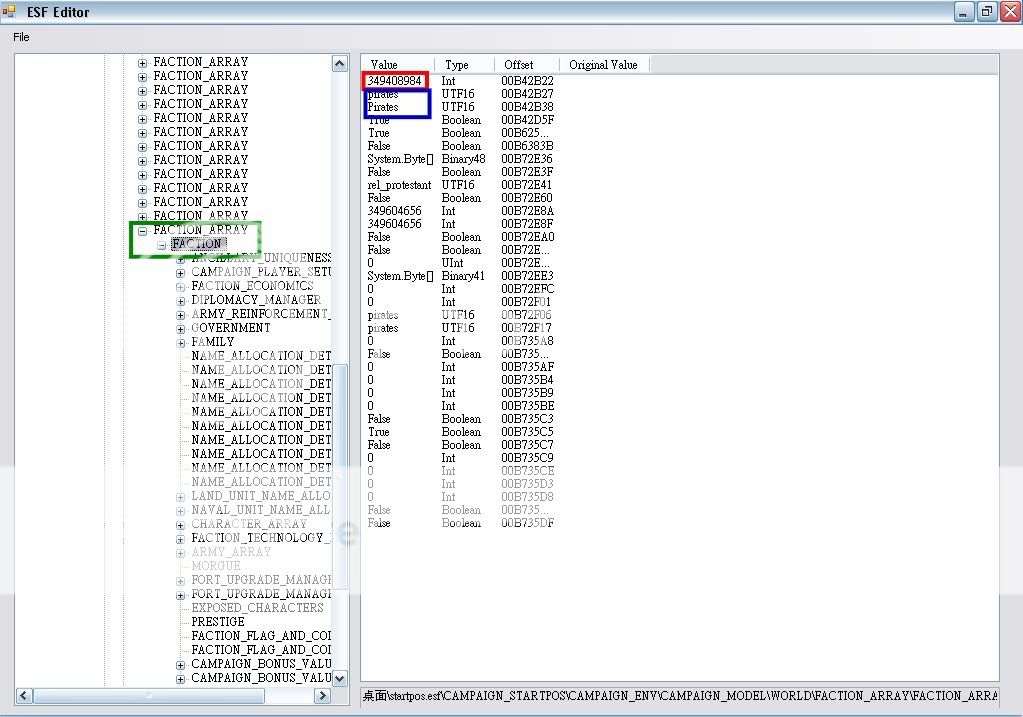Click the ESF Editor title bar icon
Viewport: 1023px width, 717px height.
9,12
